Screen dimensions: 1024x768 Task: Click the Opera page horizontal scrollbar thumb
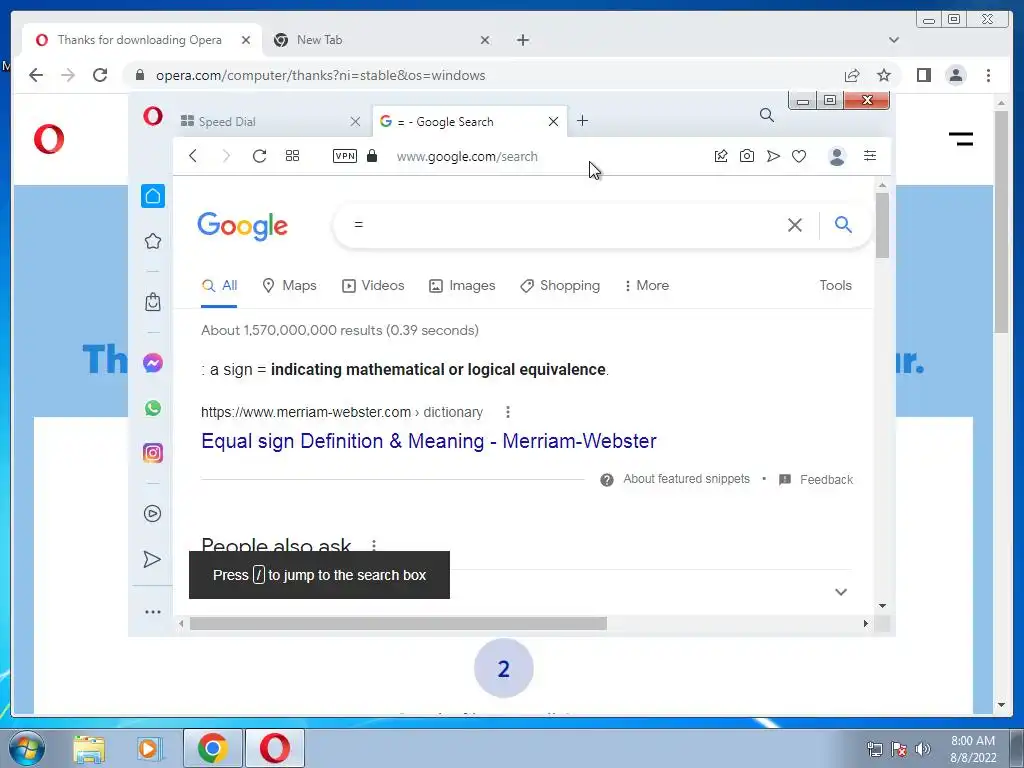(398, 624)
